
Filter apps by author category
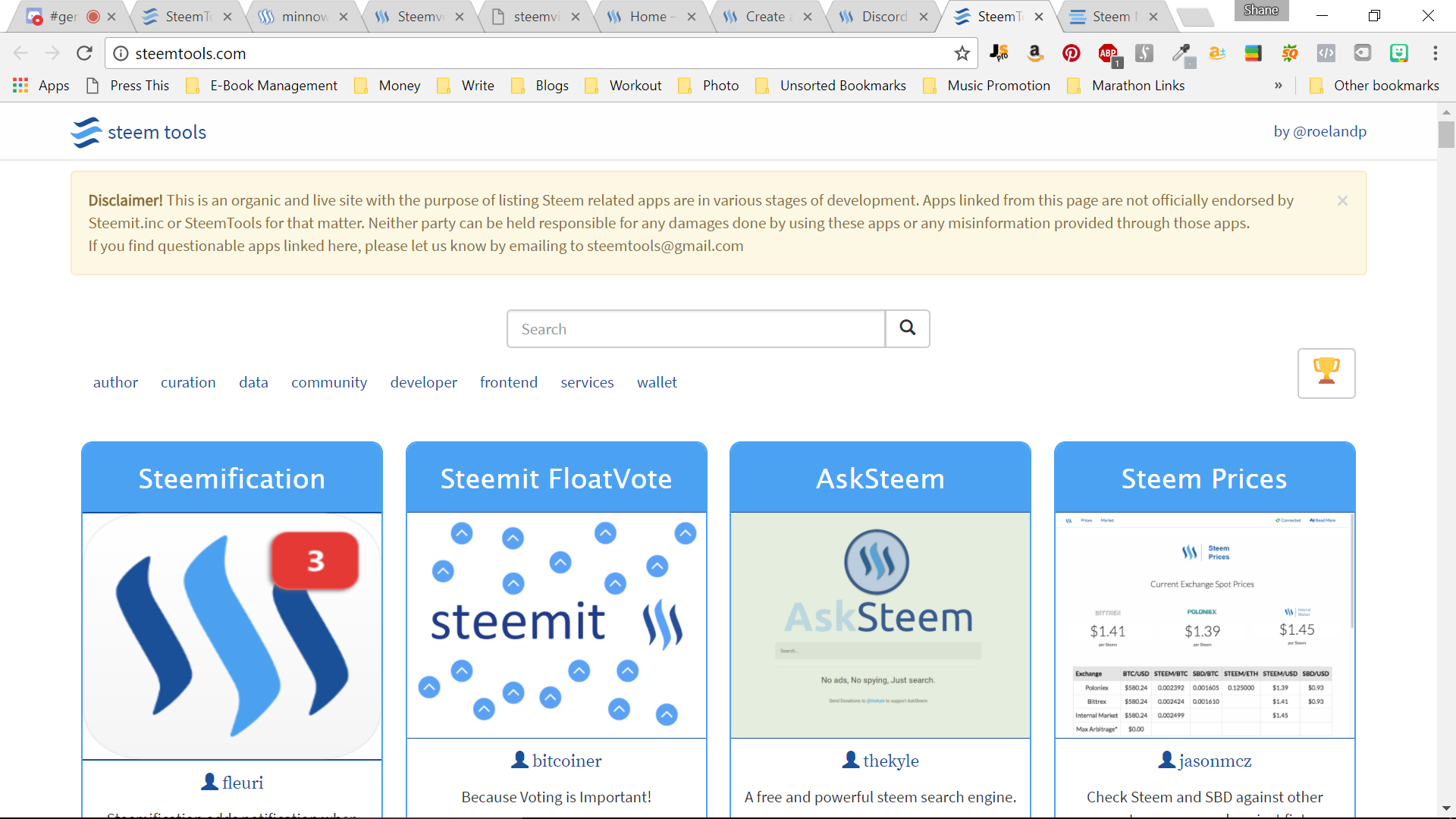click(115, 382)
